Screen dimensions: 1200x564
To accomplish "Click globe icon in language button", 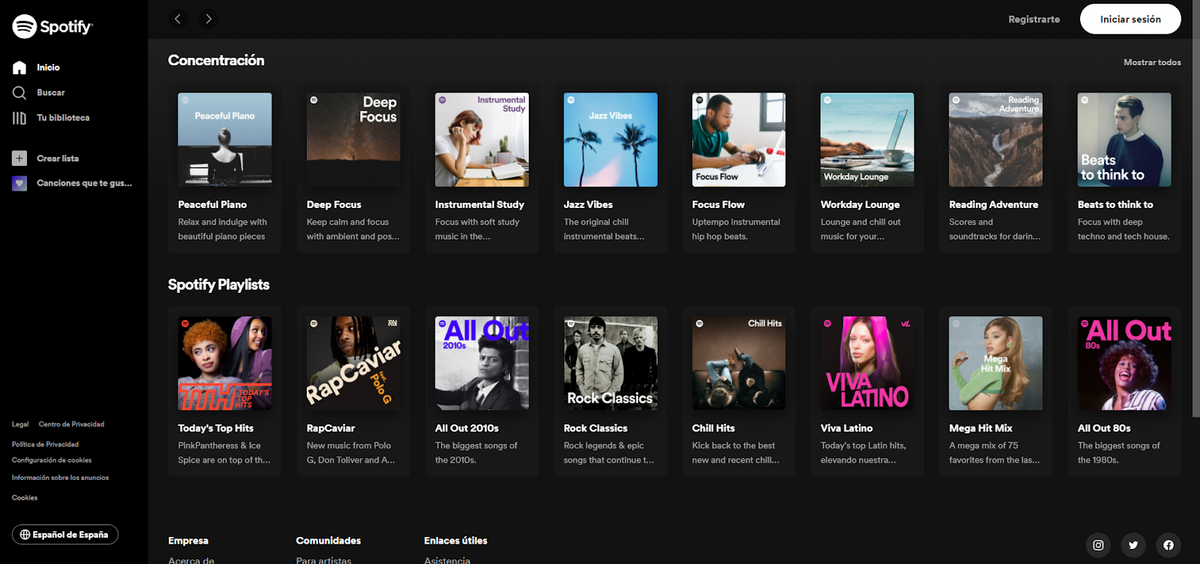I will 25,535.
